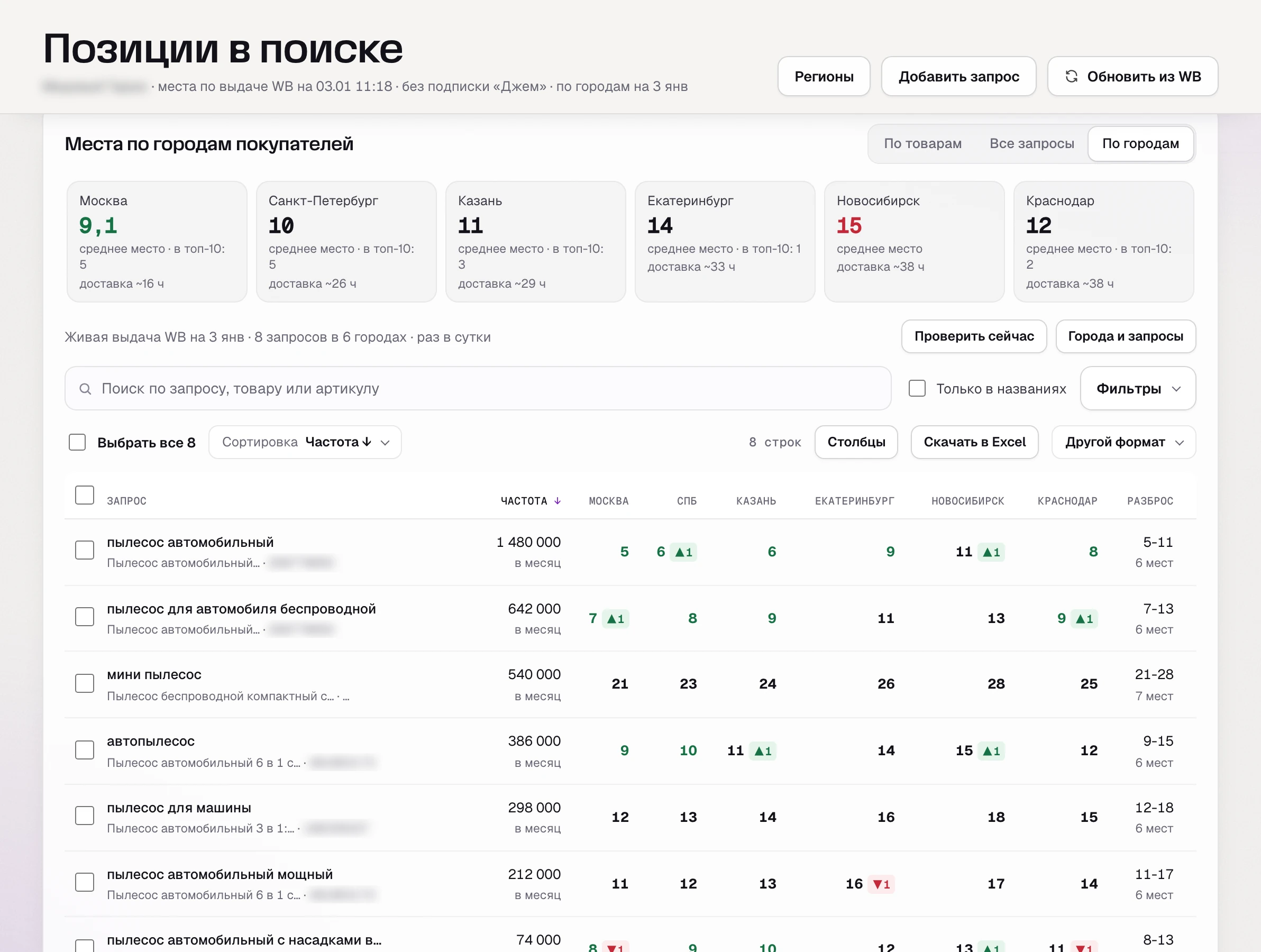Tick the table header select-all checkbox

click(85, 495)
